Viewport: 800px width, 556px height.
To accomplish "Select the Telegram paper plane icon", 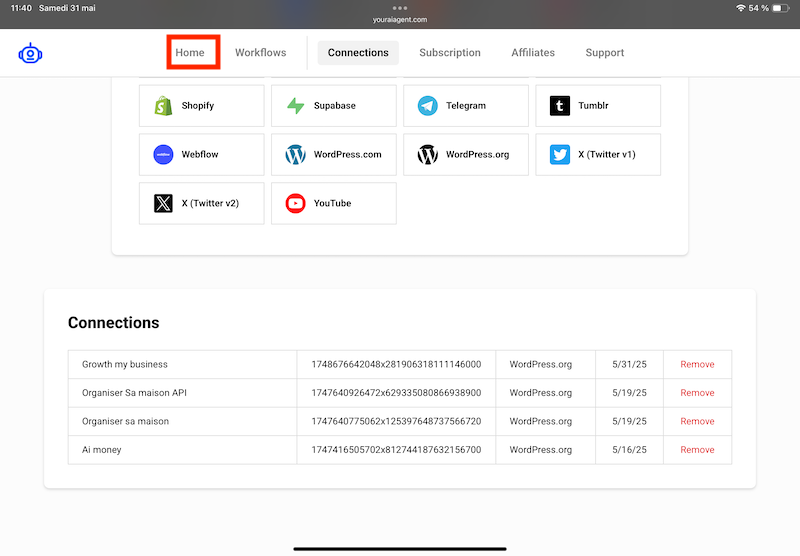I will click(428, 106).
